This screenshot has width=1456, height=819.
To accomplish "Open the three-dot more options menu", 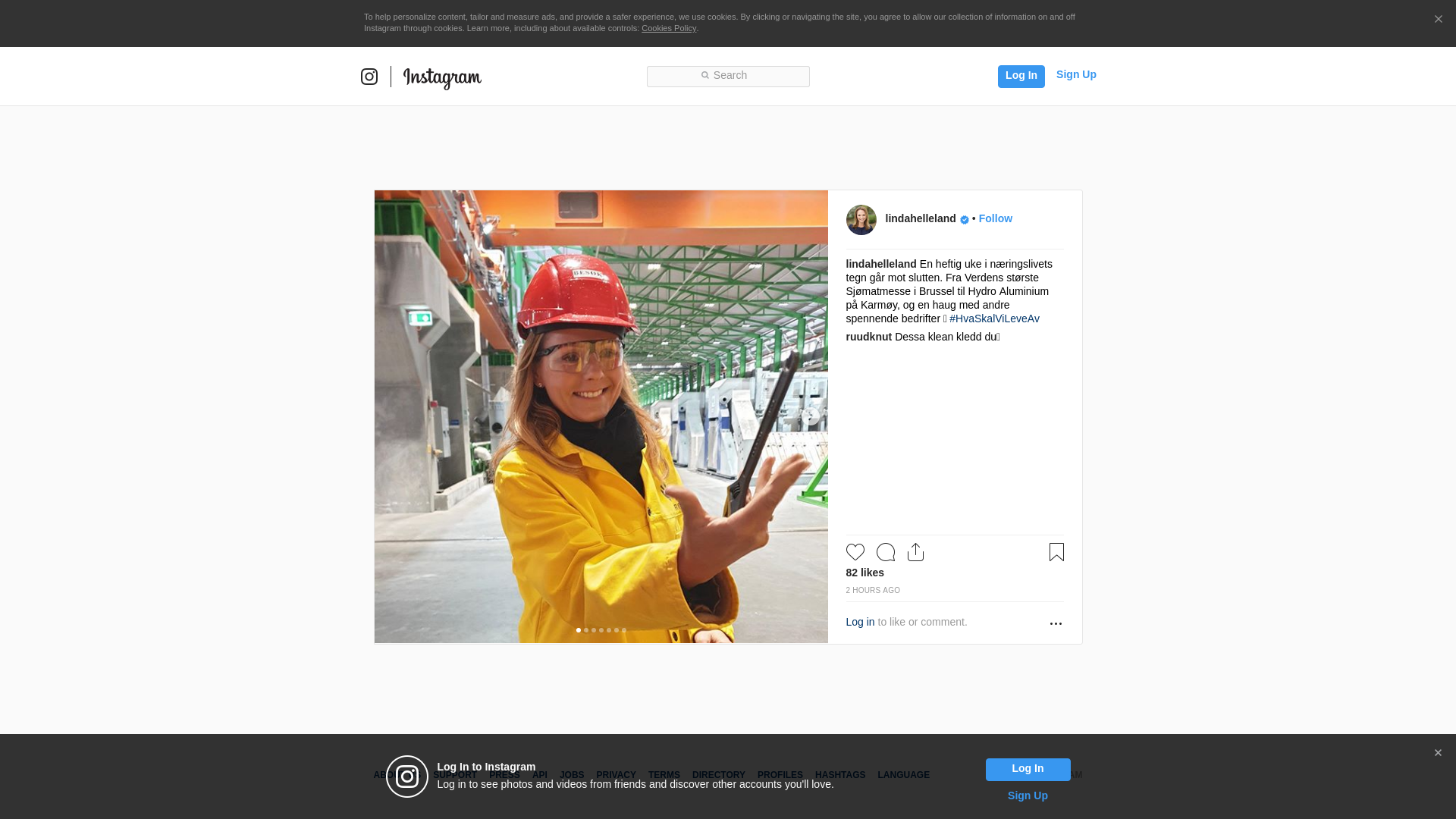I will click(1056, 623).
